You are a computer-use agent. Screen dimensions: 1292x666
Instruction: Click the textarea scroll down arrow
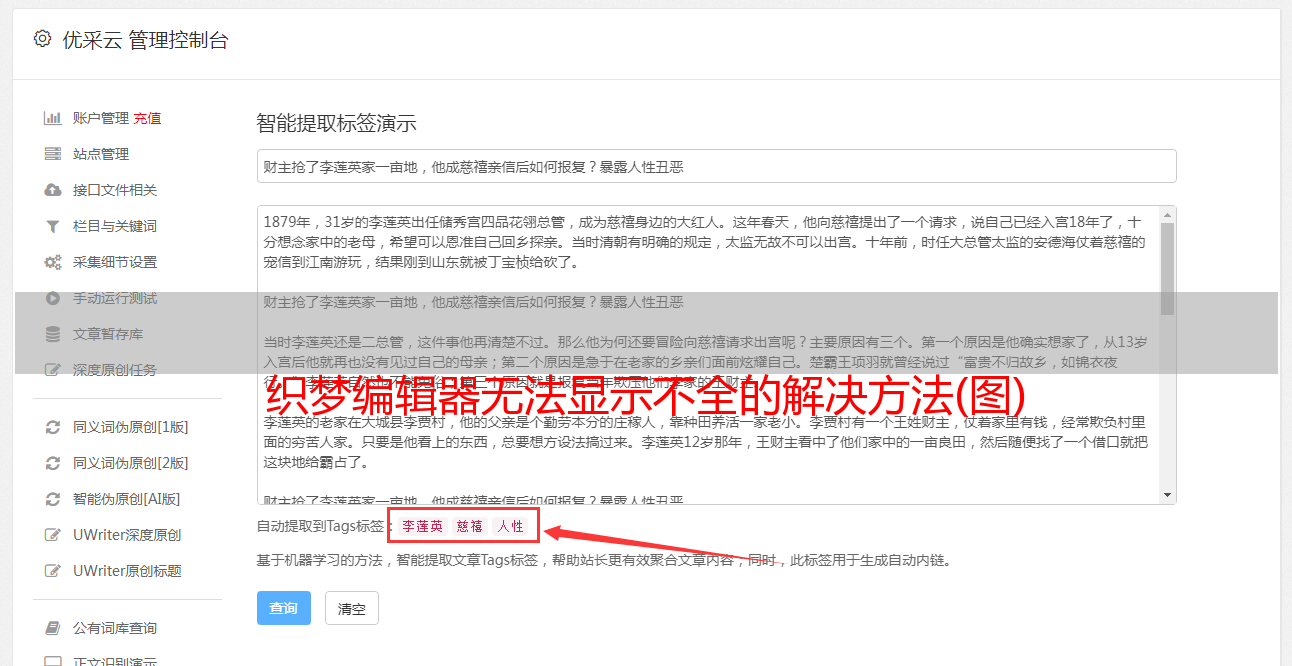(x=1167, y=496)
